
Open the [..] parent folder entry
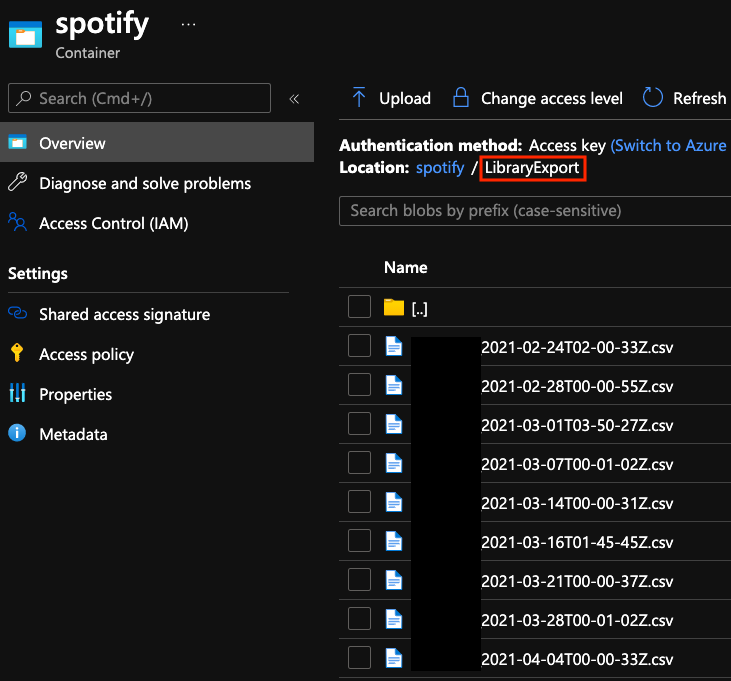coord(420,309)
